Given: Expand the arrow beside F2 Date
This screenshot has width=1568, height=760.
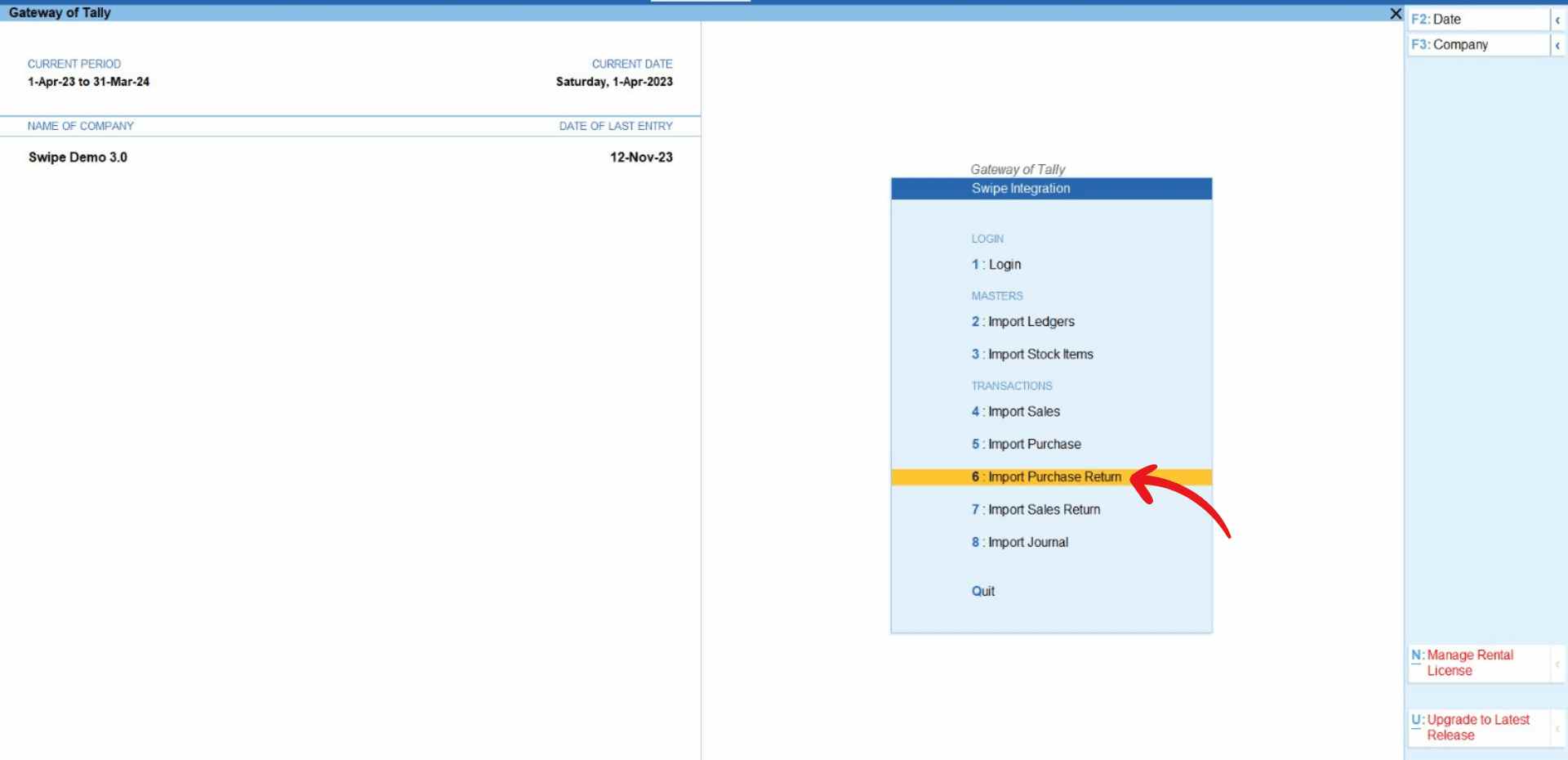Looking at the screenshot, I should pos(1558,20).
